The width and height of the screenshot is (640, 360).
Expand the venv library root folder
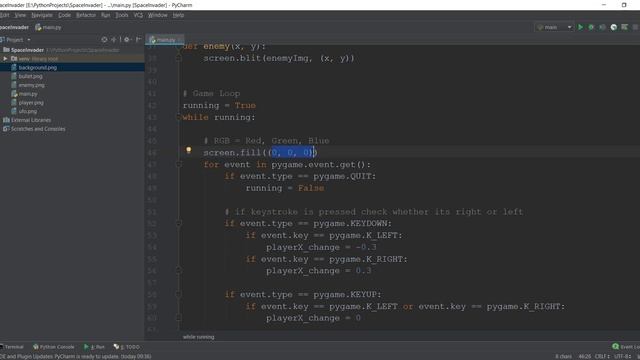coord(5,59)
